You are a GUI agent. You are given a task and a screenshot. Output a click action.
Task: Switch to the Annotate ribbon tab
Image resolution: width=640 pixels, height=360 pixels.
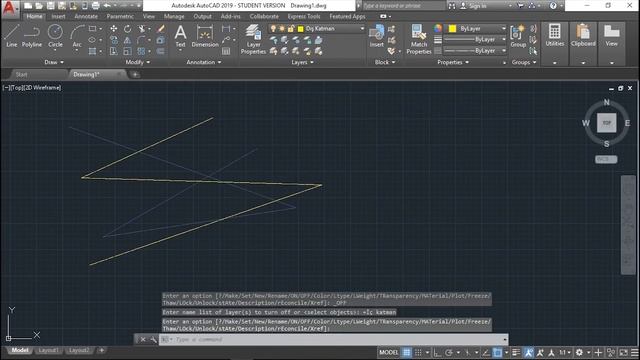[86, 16]
